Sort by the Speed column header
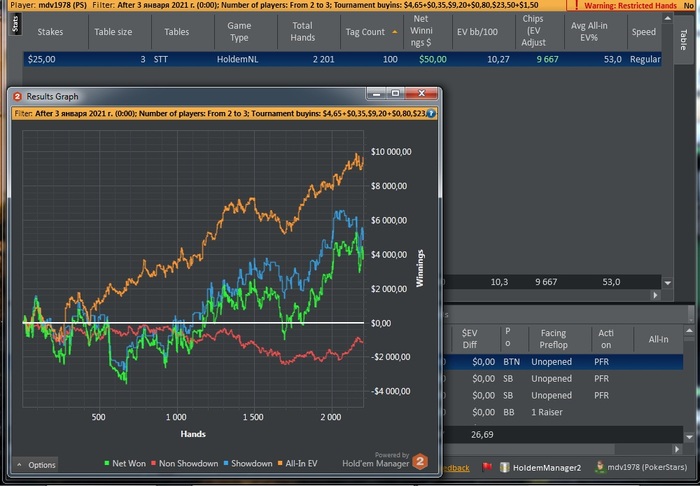Screen dimensions: 700x486 coord(644,32)
